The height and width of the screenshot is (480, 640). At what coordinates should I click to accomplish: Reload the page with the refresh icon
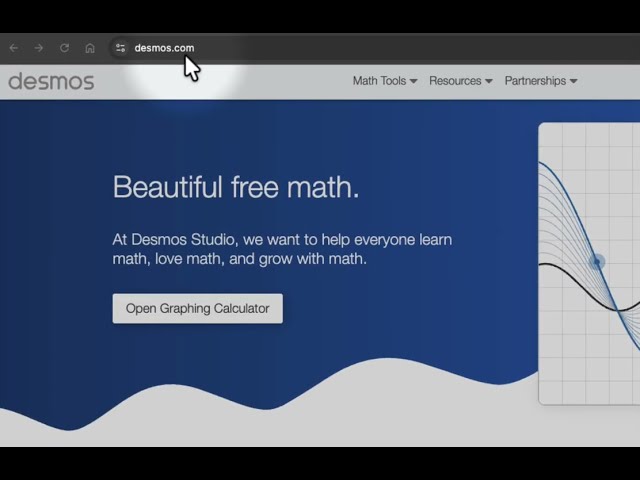[x=64, y=48]
